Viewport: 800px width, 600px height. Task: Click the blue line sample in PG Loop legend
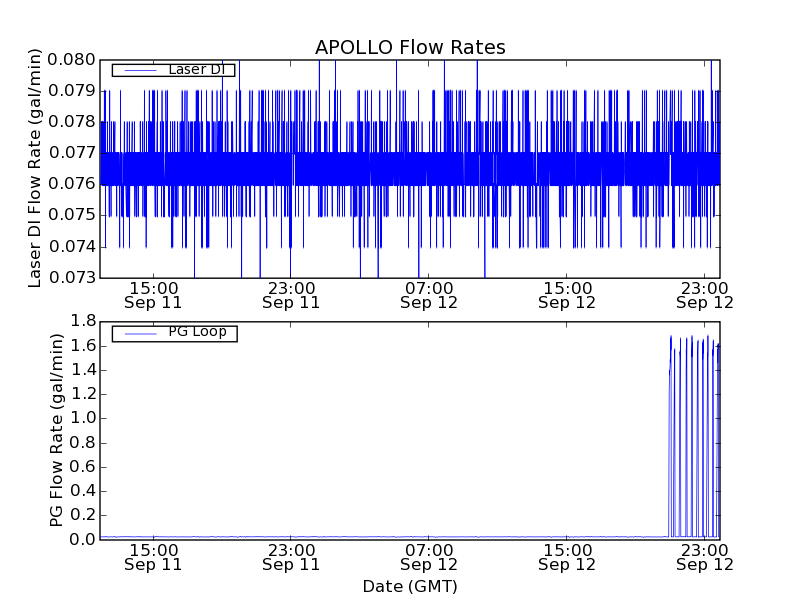click(x=138, y=332)
